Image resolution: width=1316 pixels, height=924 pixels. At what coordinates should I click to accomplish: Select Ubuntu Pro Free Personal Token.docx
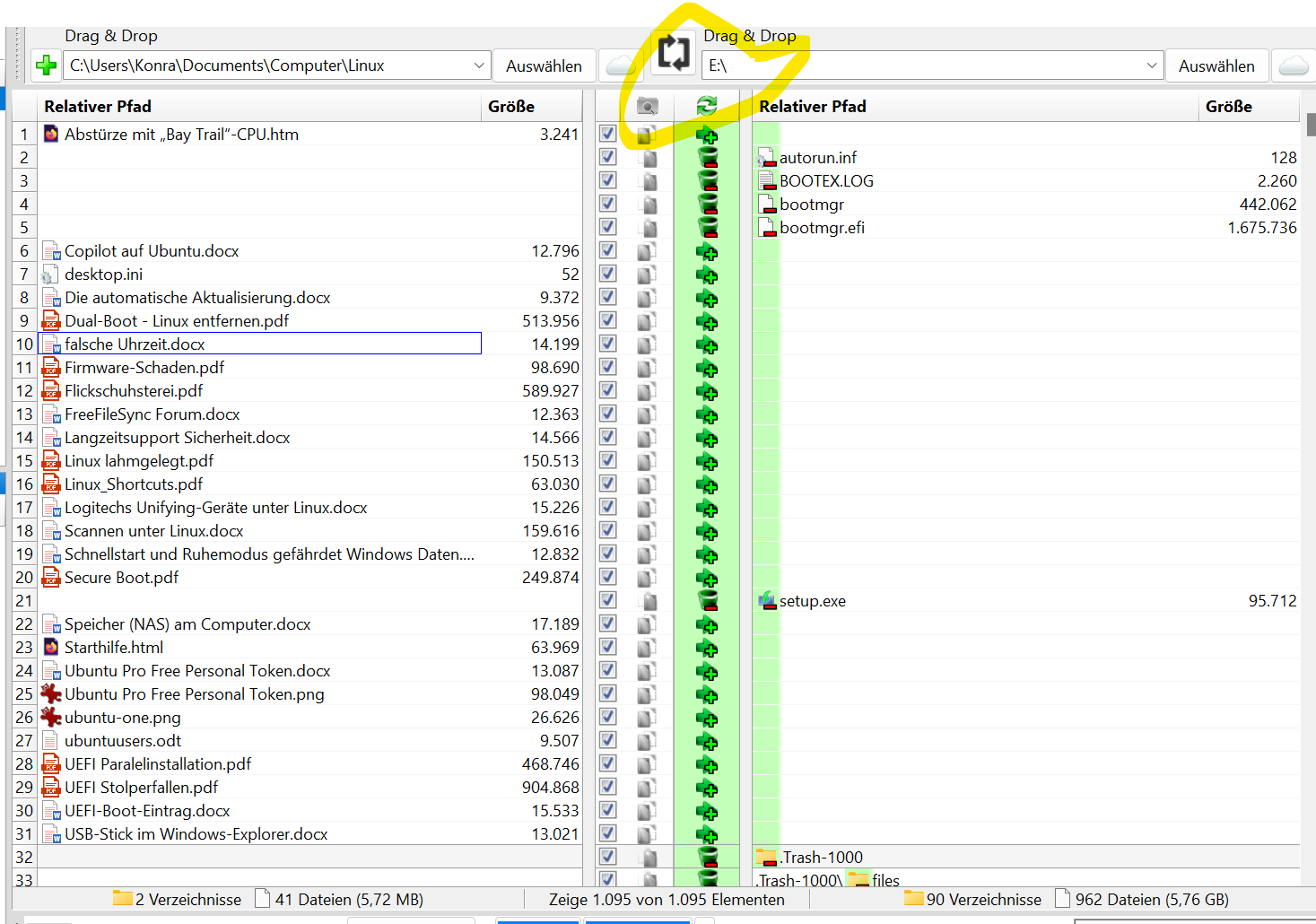(x=197, y=671)
